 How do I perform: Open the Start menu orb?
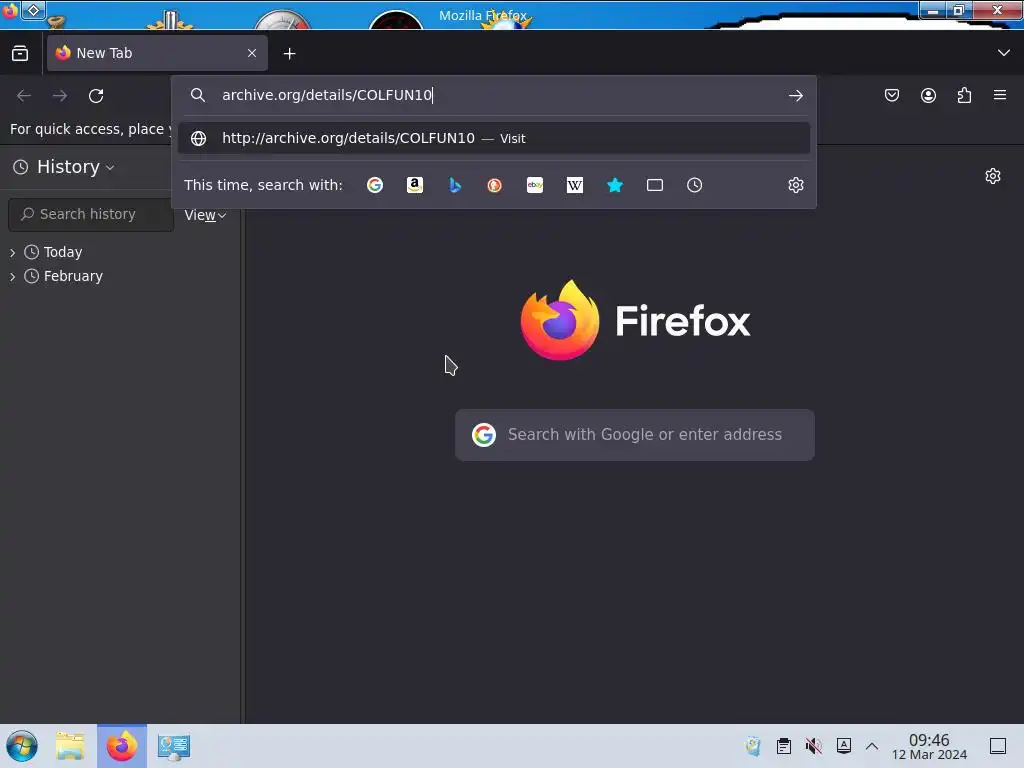point(22,746)
